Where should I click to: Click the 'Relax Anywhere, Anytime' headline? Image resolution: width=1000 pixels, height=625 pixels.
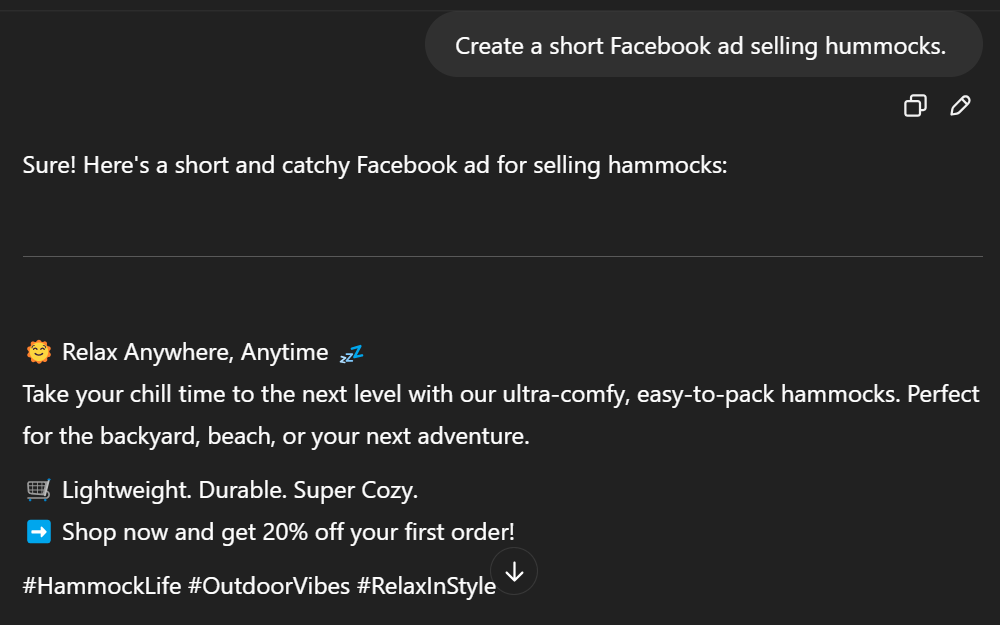click(x=195, y=352)
